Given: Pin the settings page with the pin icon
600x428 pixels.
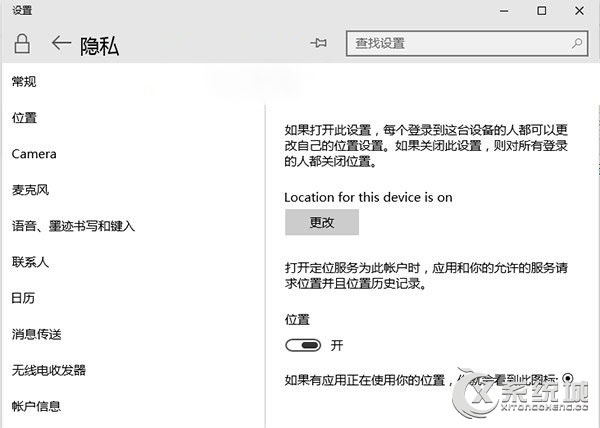Looking at the screenshot, I should (318, 43).
